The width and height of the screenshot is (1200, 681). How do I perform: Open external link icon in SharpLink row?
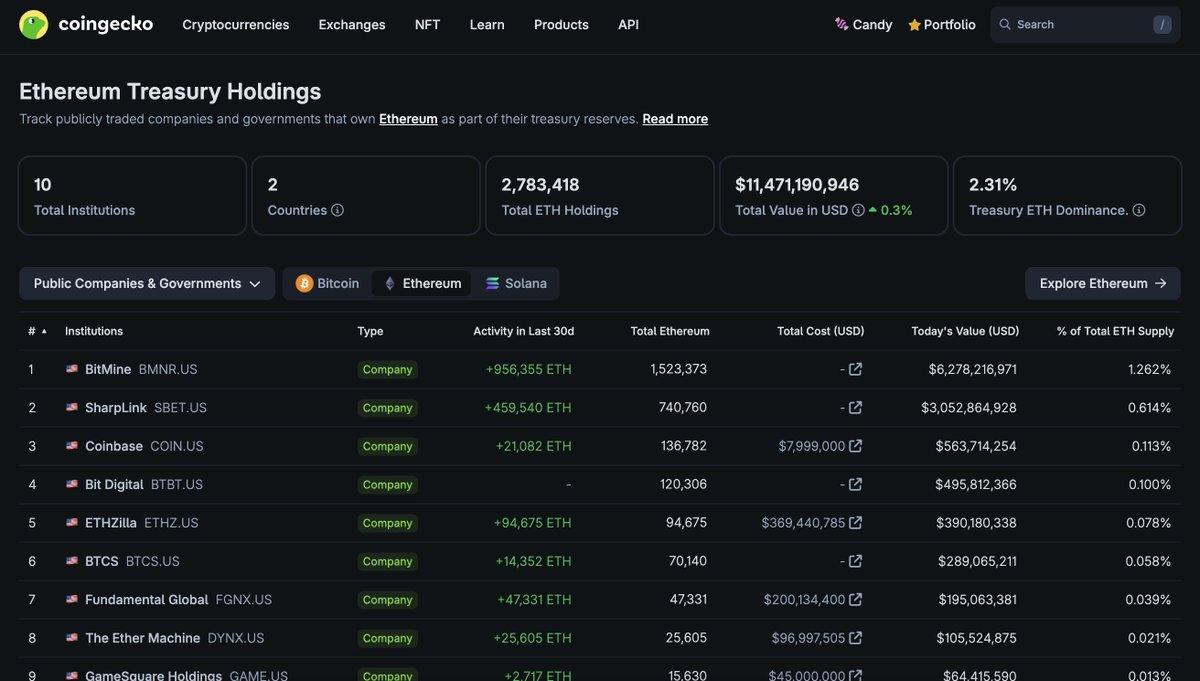click(855, 407)
